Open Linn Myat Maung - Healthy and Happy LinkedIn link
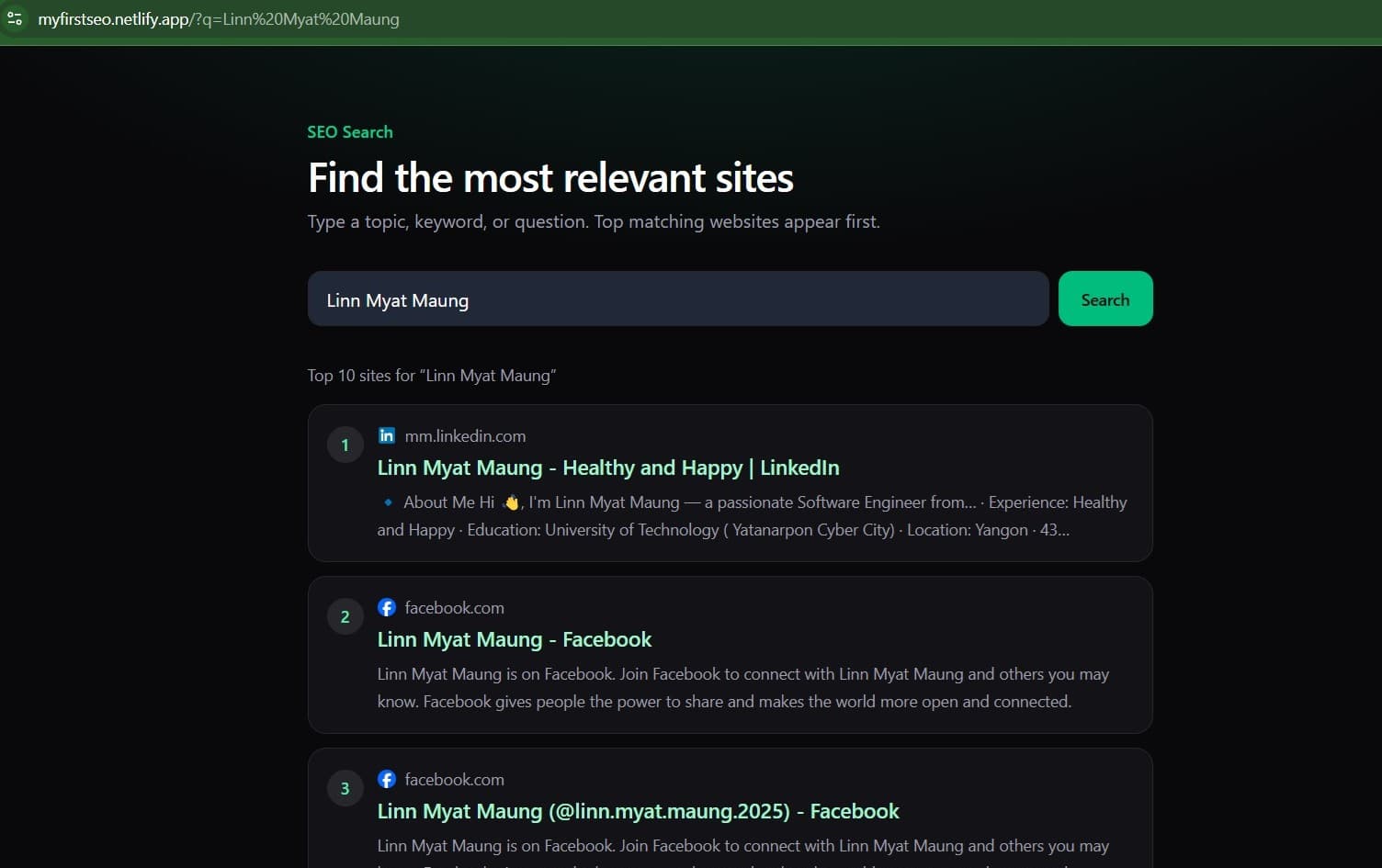 point(608,468)
